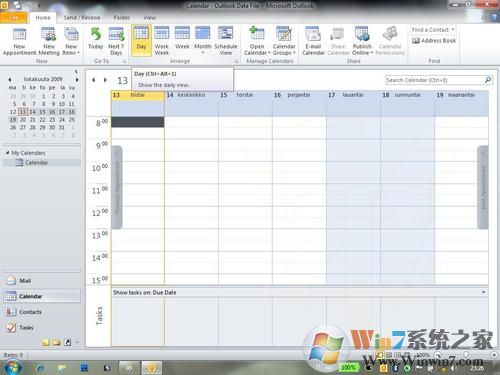The width and height of the screenshot is (500, 375).
Task: Open the Arrange group dialog launcher
Action: pyautogui.click(x=236, y=61)
